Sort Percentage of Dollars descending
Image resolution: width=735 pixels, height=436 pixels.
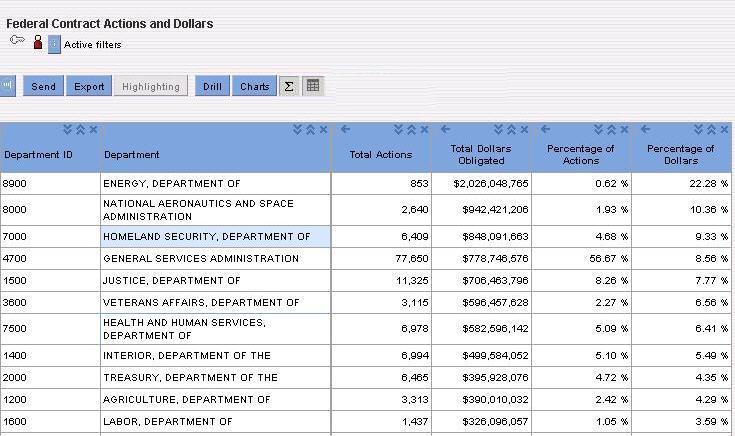coord(698,129)
